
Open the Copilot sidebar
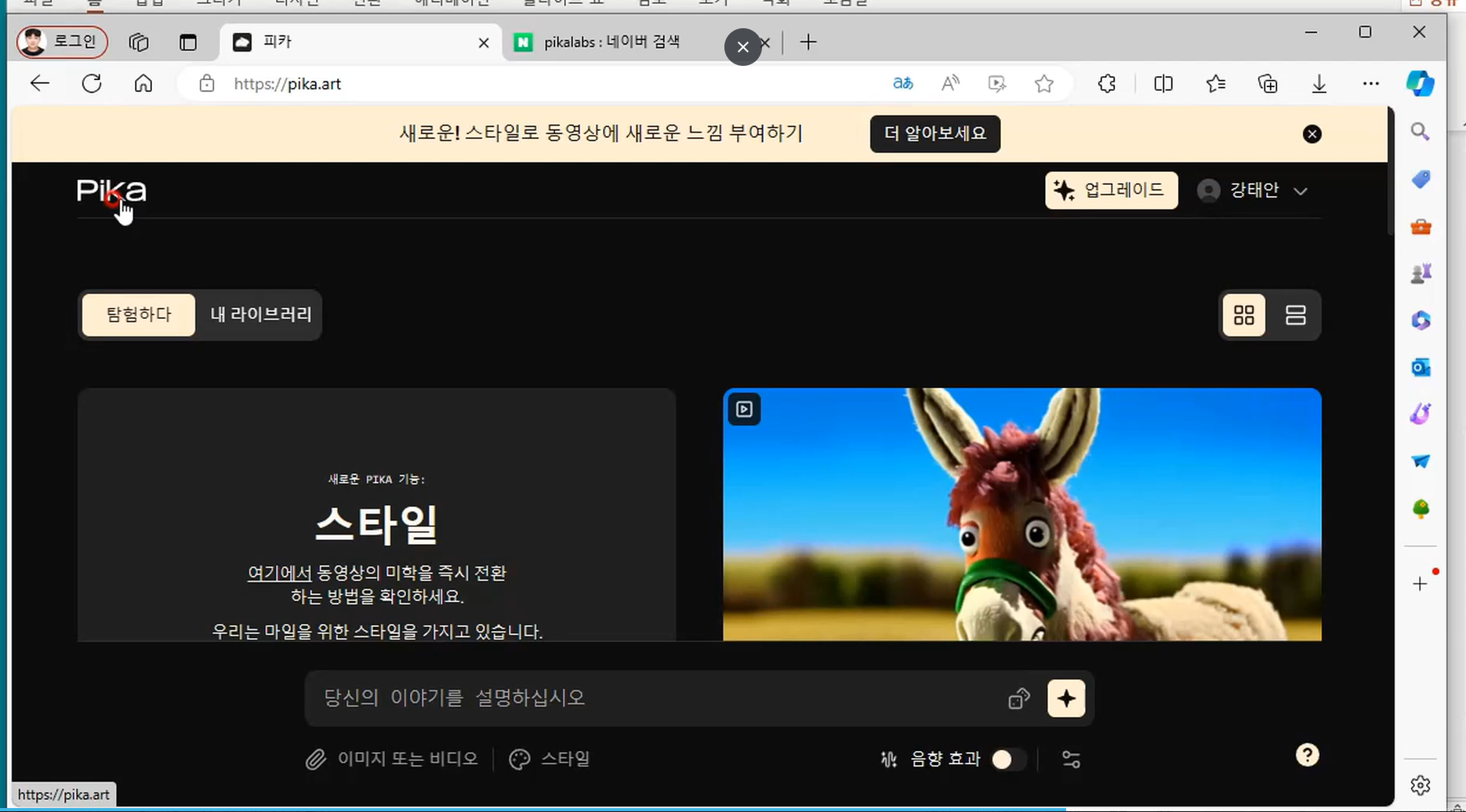tap(1420, 84)
